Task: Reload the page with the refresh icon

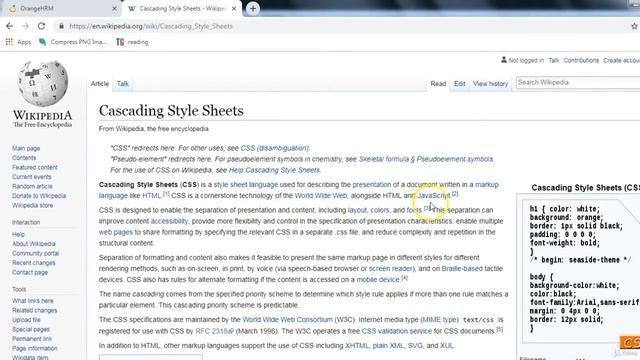Action: pyautogui.click(x=41, y=26)
